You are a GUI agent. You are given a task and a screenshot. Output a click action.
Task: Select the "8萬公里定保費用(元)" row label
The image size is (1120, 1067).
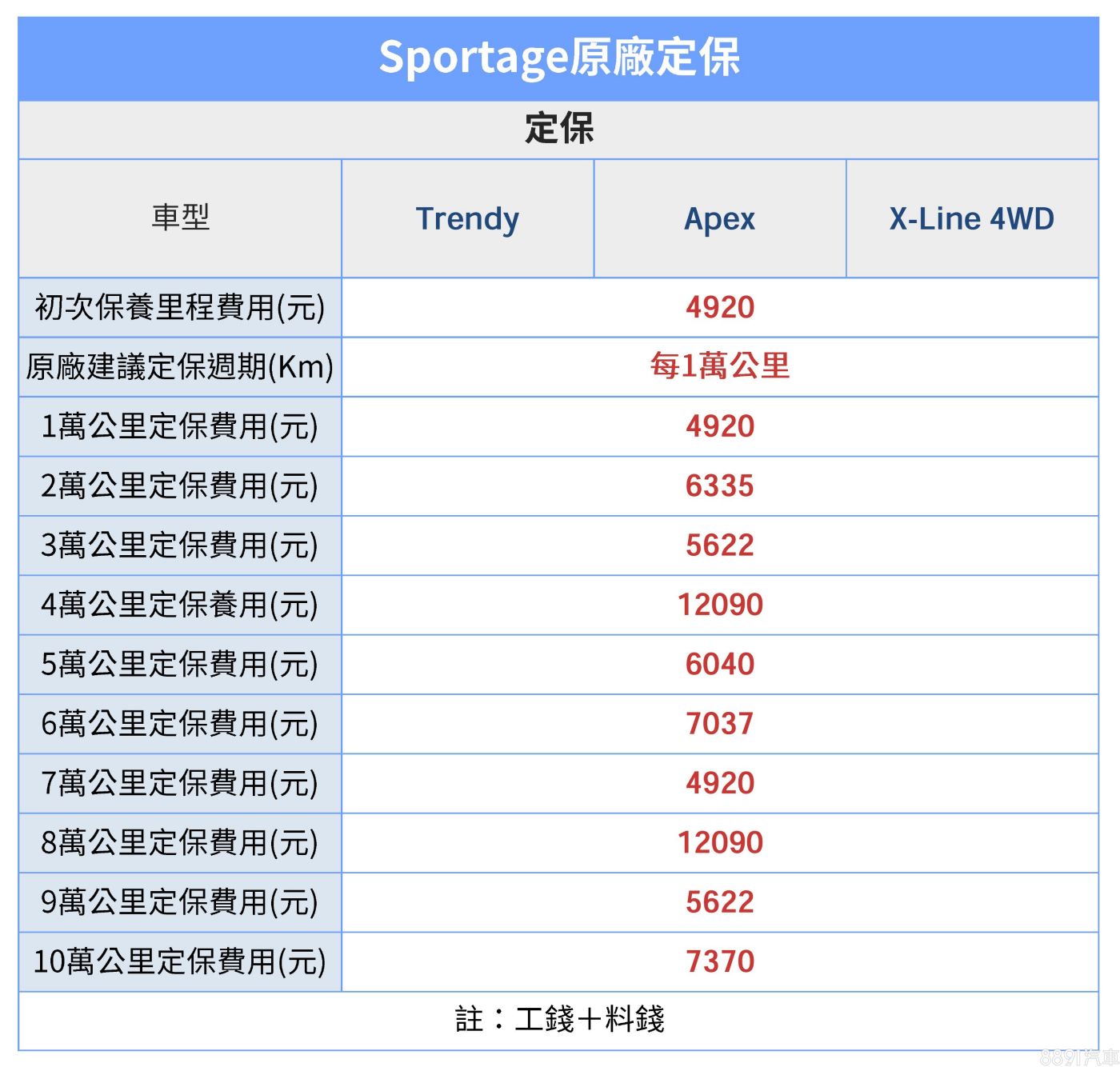(180, 842)
